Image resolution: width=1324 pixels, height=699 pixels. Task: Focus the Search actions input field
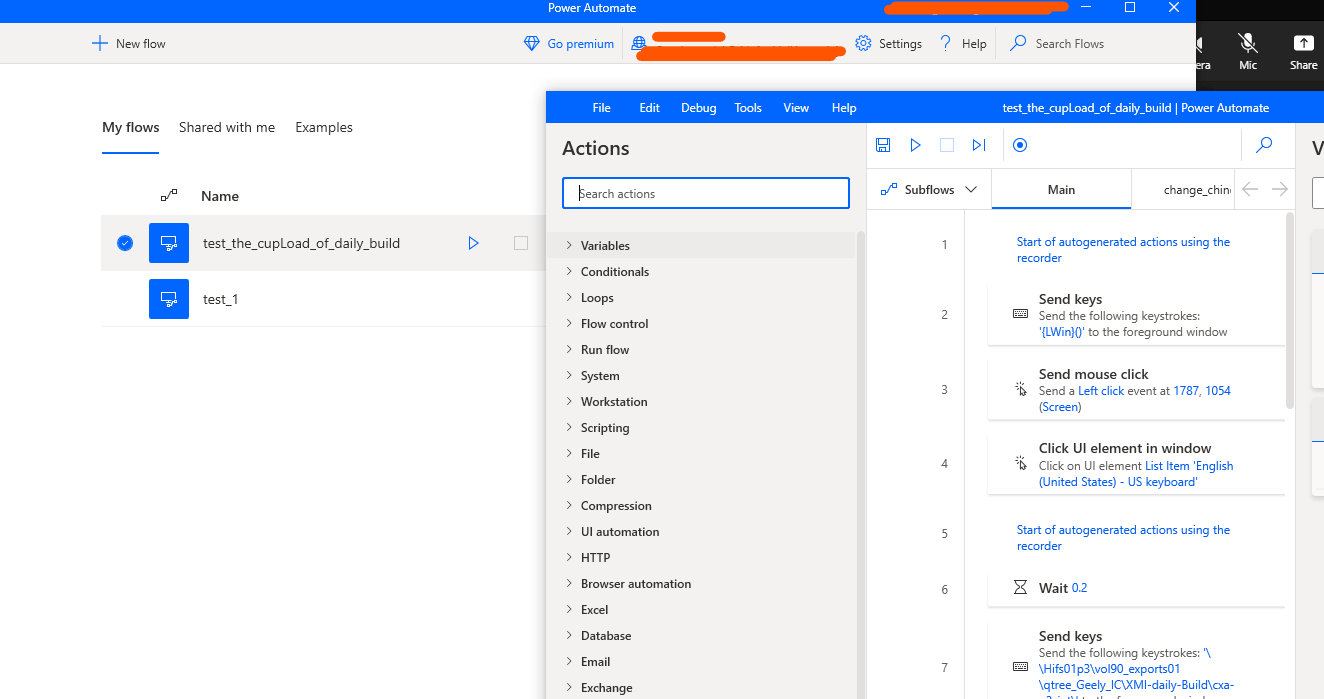(x=706, y=193)
